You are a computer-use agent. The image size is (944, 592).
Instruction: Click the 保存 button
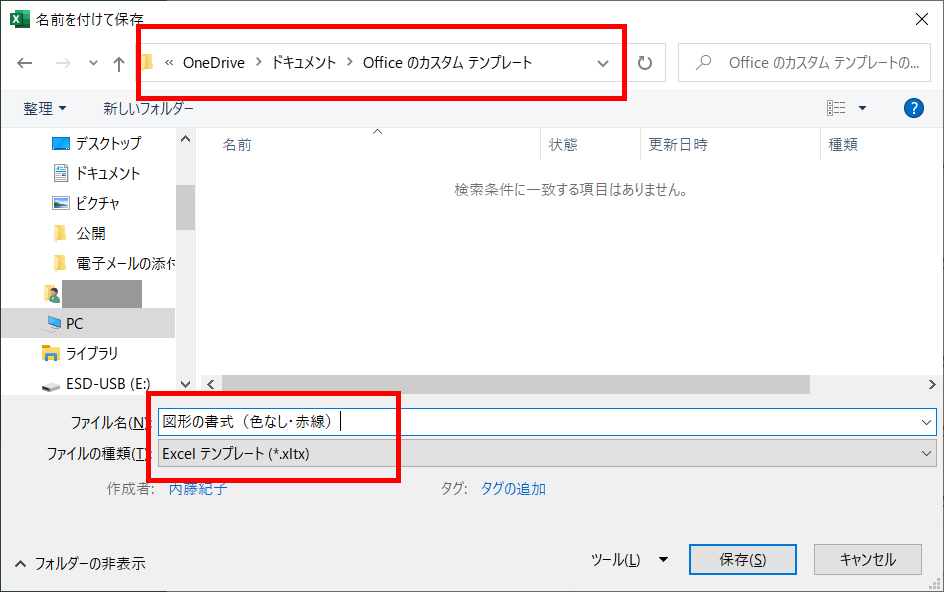coord(742,559)
